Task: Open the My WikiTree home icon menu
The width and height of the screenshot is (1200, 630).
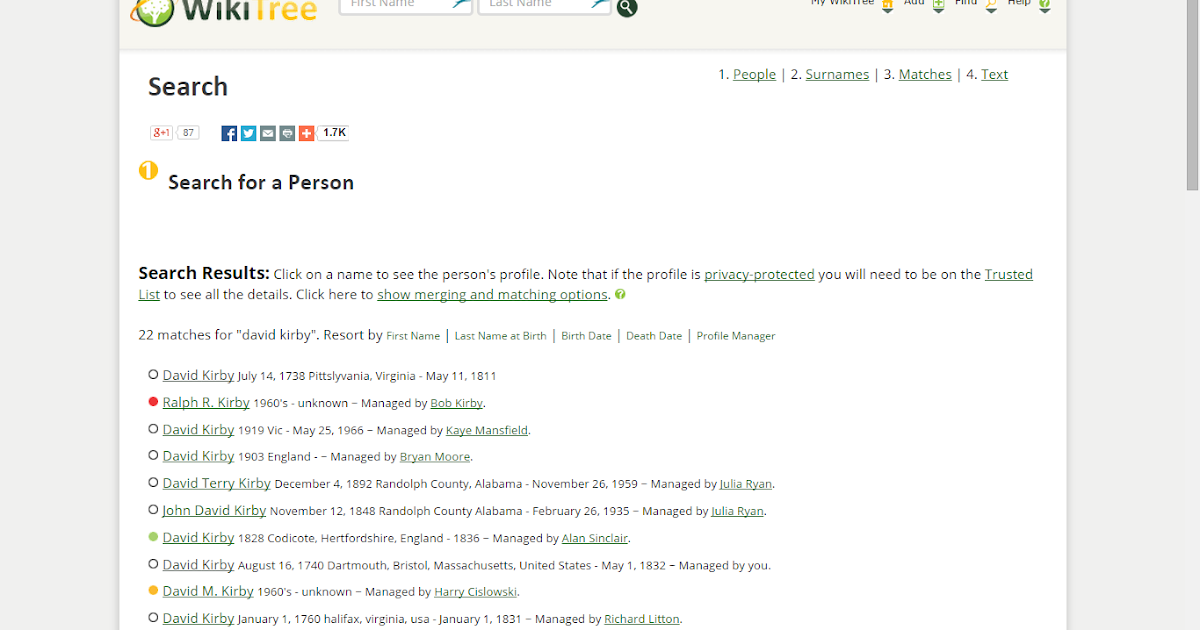Action: (x=886, y=5)
